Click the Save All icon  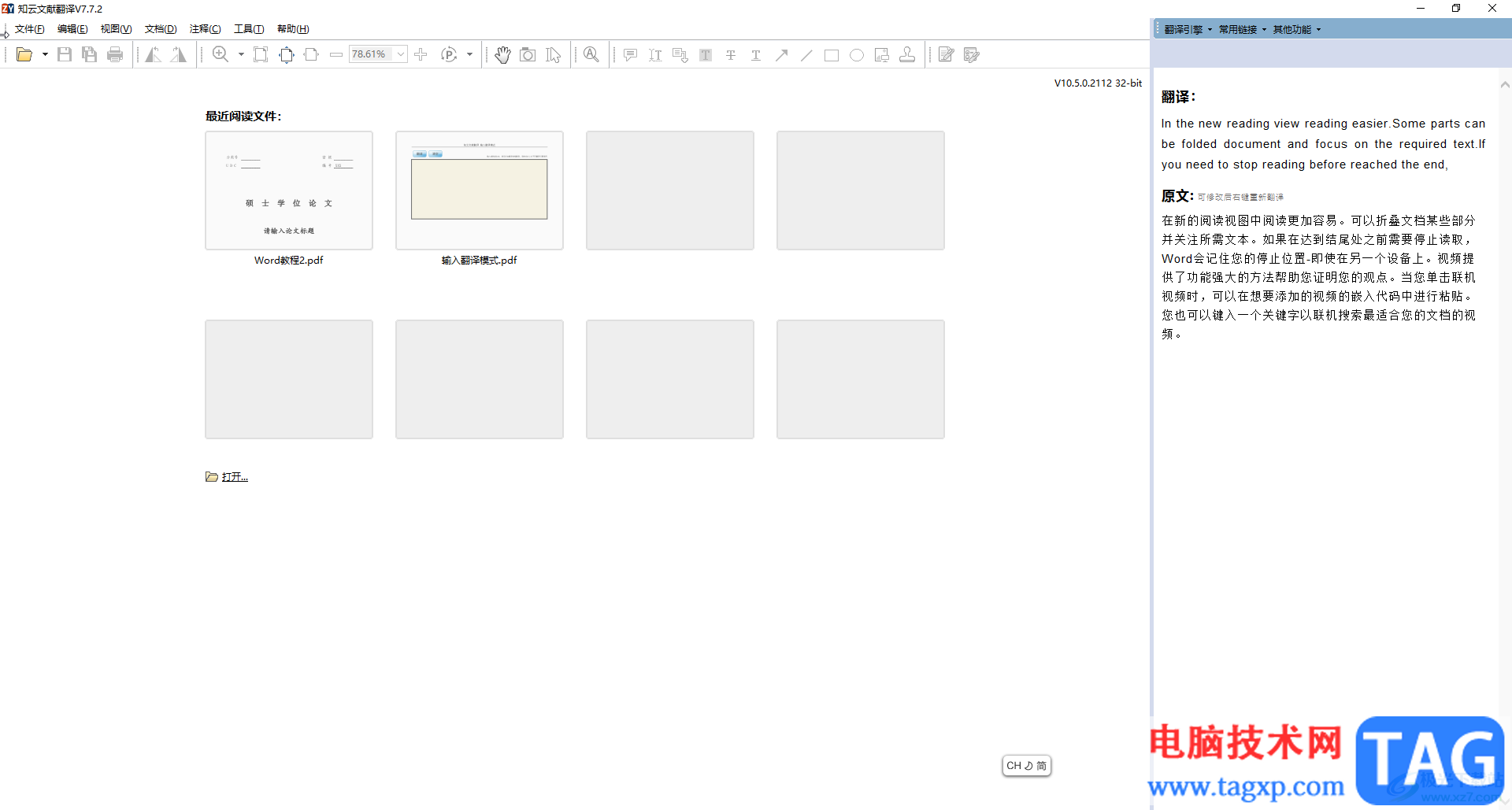coord(90,54)
